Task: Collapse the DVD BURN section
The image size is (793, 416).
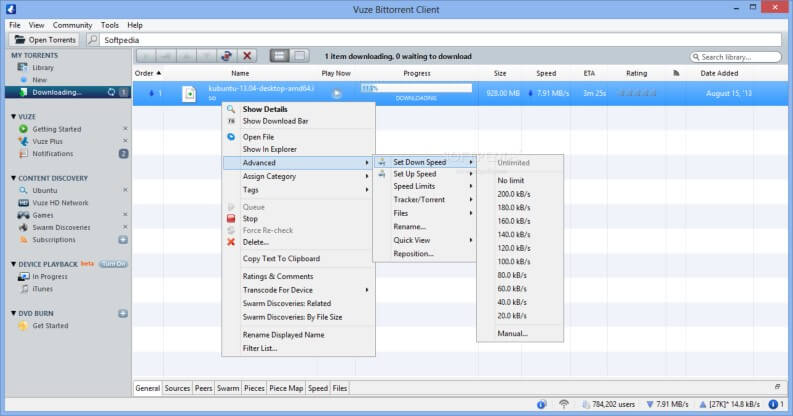Action: click(x=14, y=313)
